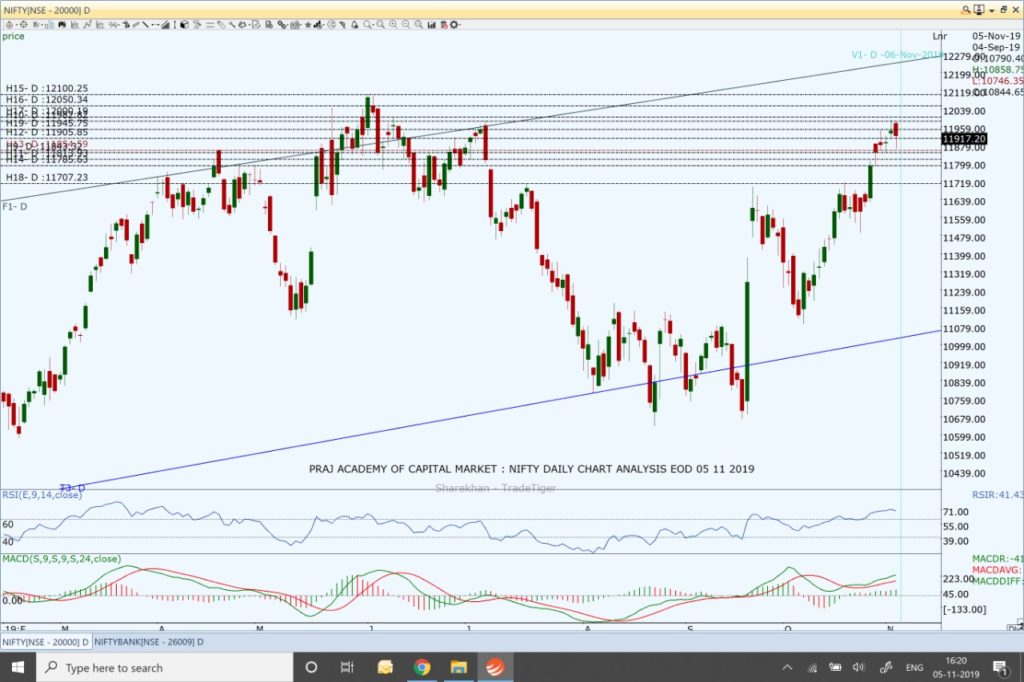The width and height of the screenshot is (1024, 682).
Task: Click the RSI(E,9,14,close) indicator title
Action: [x=42, y=495]
